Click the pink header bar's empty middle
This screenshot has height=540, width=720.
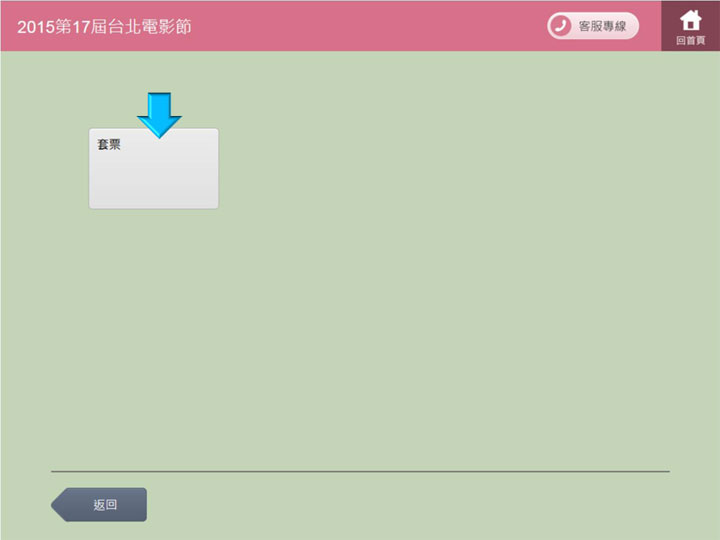tap(370, 26)
